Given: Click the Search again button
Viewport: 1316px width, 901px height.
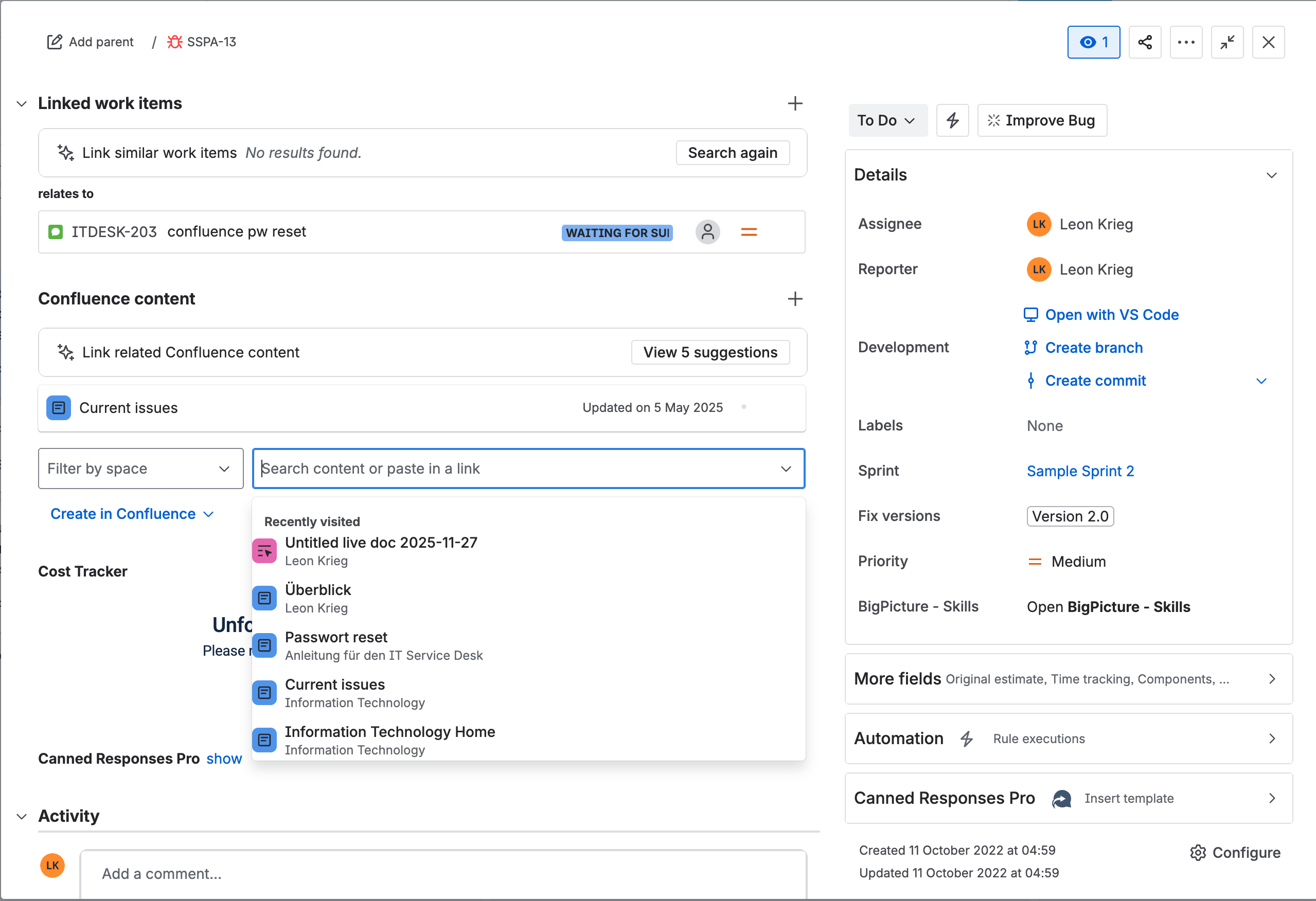Looking at the screenshot, I should [732, 152].
